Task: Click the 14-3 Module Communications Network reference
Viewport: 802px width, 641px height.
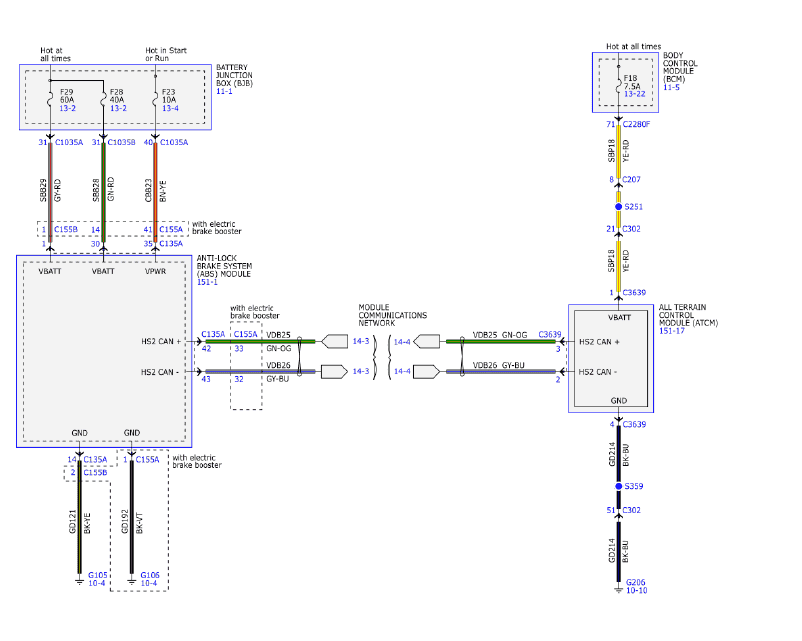Action: [x=359, y=341]
